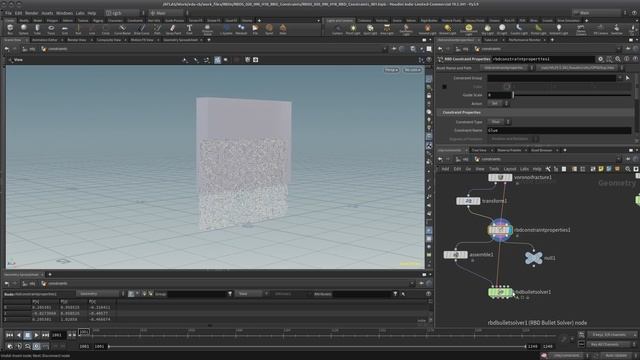This screenshot has height=360, width=640.
Task: Click the Tube shelf tool
Action: [37, 29]
